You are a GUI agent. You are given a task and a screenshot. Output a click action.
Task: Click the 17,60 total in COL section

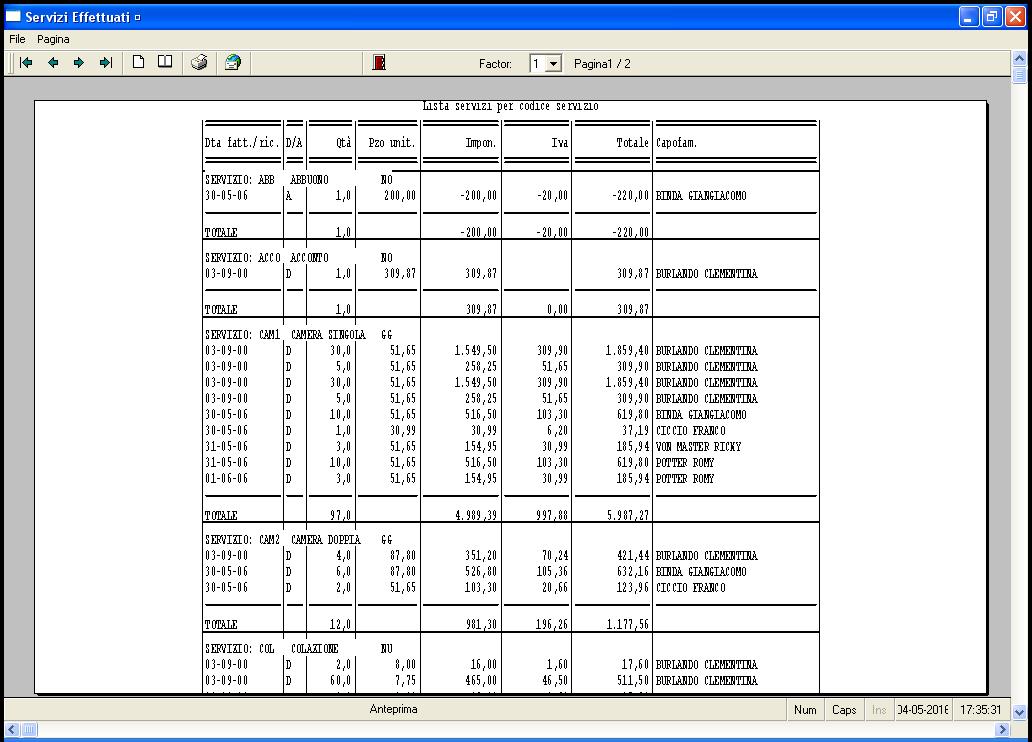(636, 665)
